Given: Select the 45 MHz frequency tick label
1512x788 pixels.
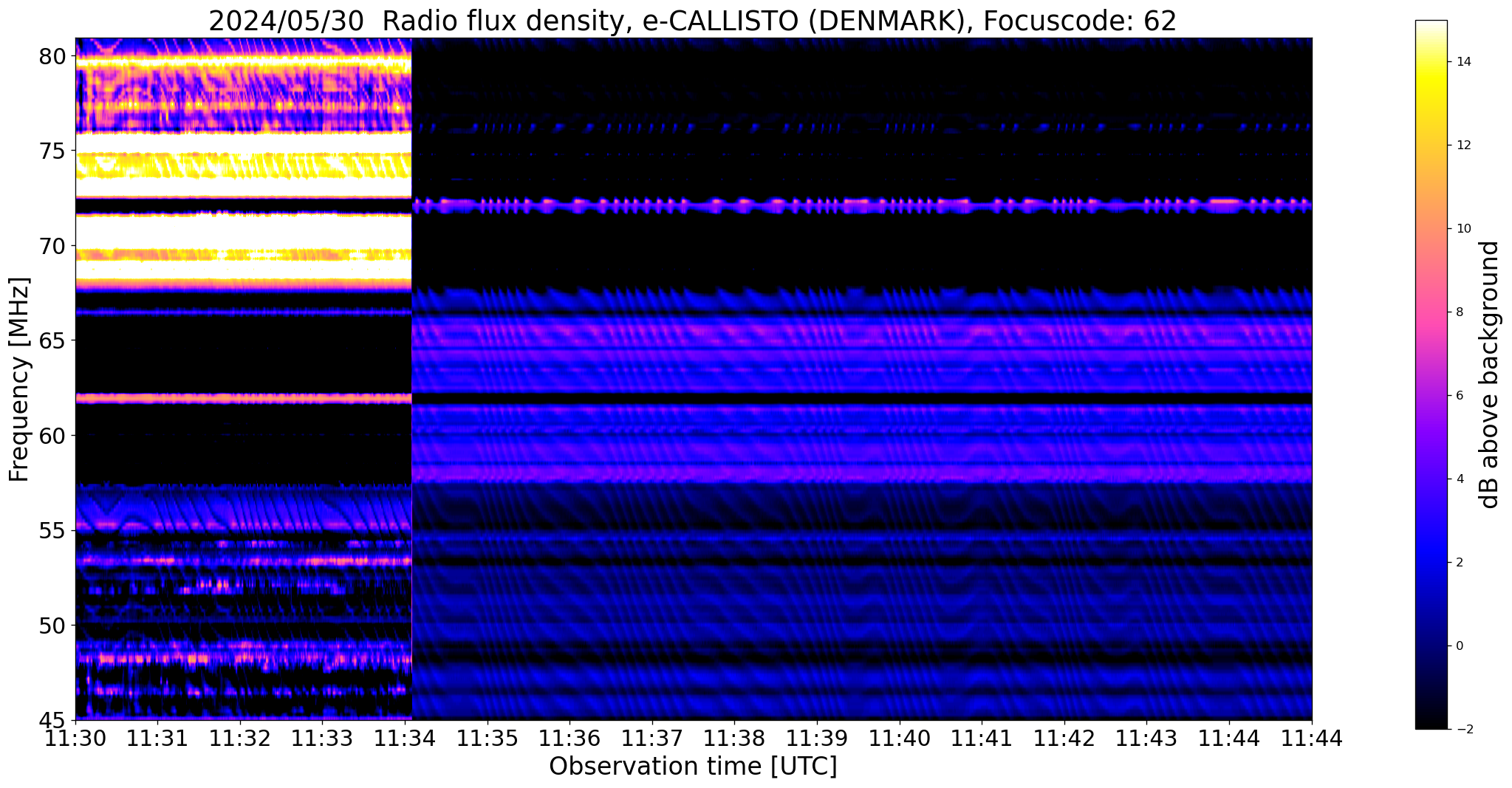Looking at the screenshot, I should click(52, 721).
